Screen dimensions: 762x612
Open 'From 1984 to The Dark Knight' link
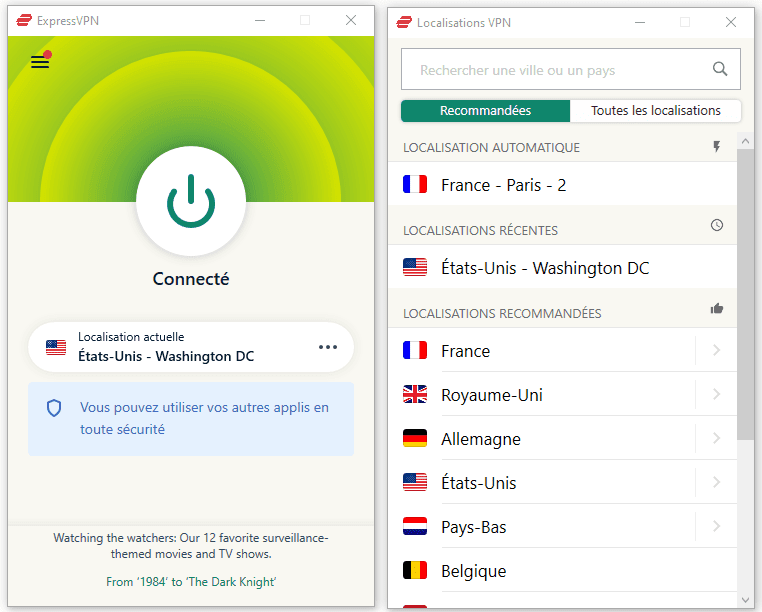(x=191, y=582)
